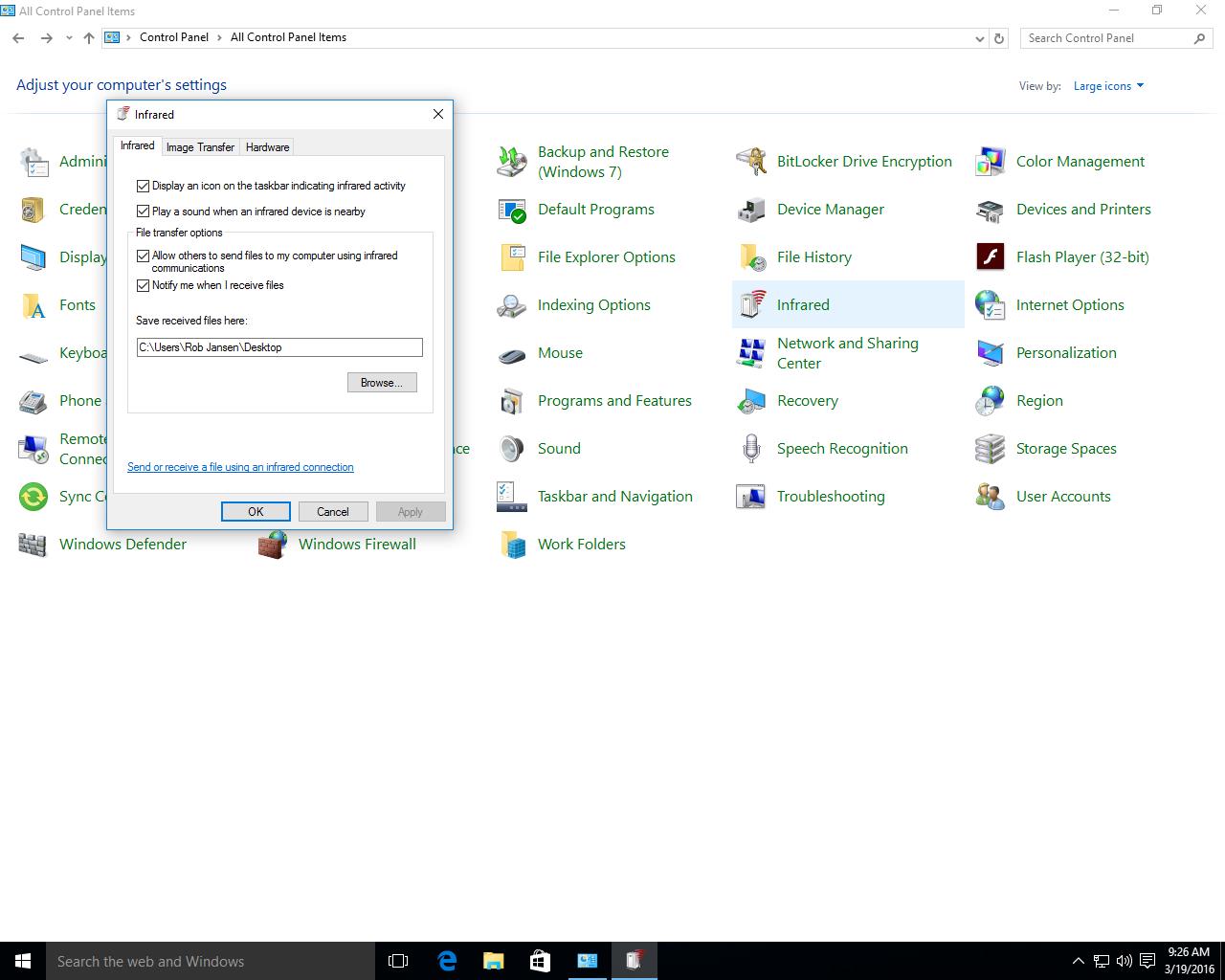Go back to previous location
This screenshot has height=980, width=1225.
(18, 38)
